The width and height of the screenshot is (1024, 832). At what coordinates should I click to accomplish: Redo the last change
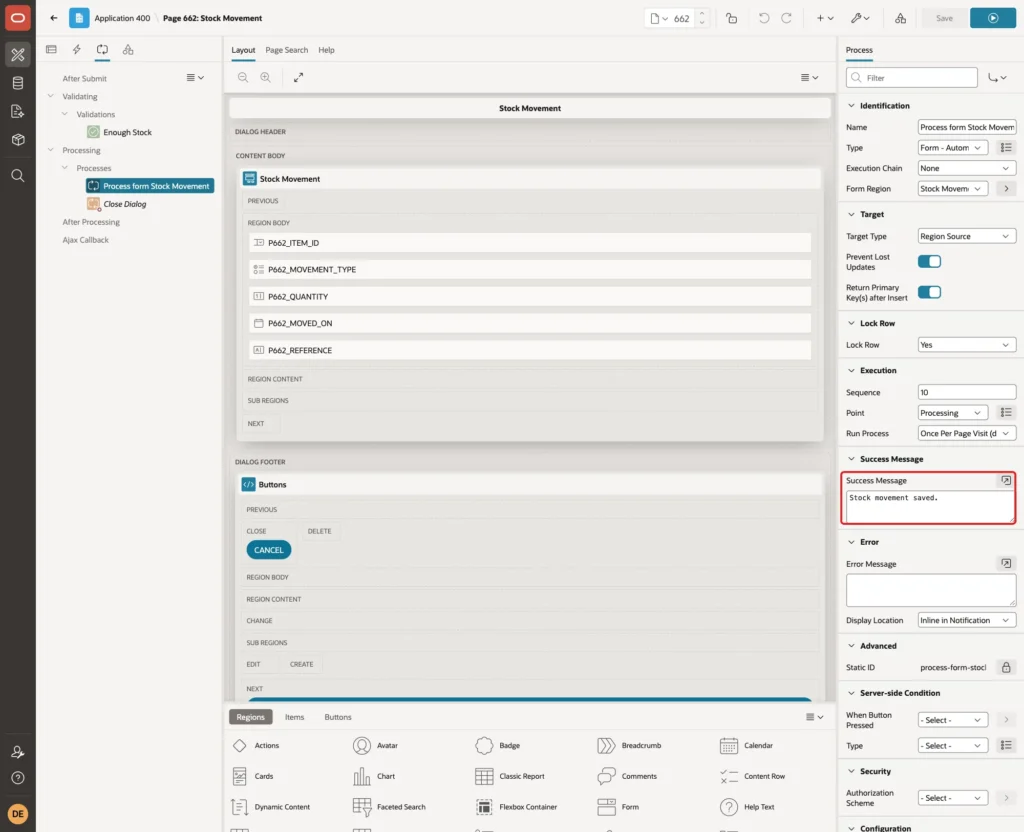tap(786, 18)
